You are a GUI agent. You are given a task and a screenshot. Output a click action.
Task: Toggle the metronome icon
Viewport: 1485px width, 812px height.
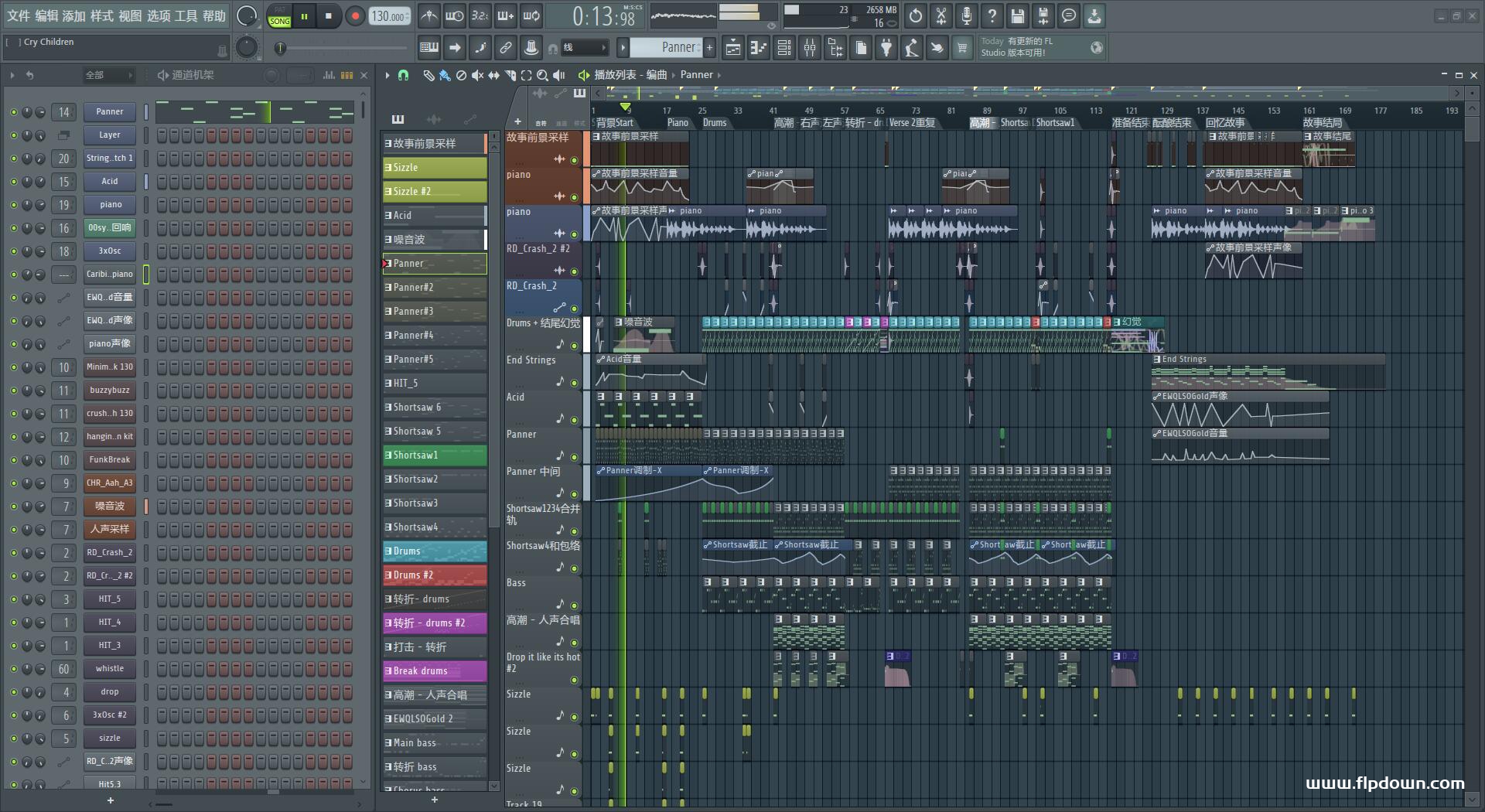[429, 15]
